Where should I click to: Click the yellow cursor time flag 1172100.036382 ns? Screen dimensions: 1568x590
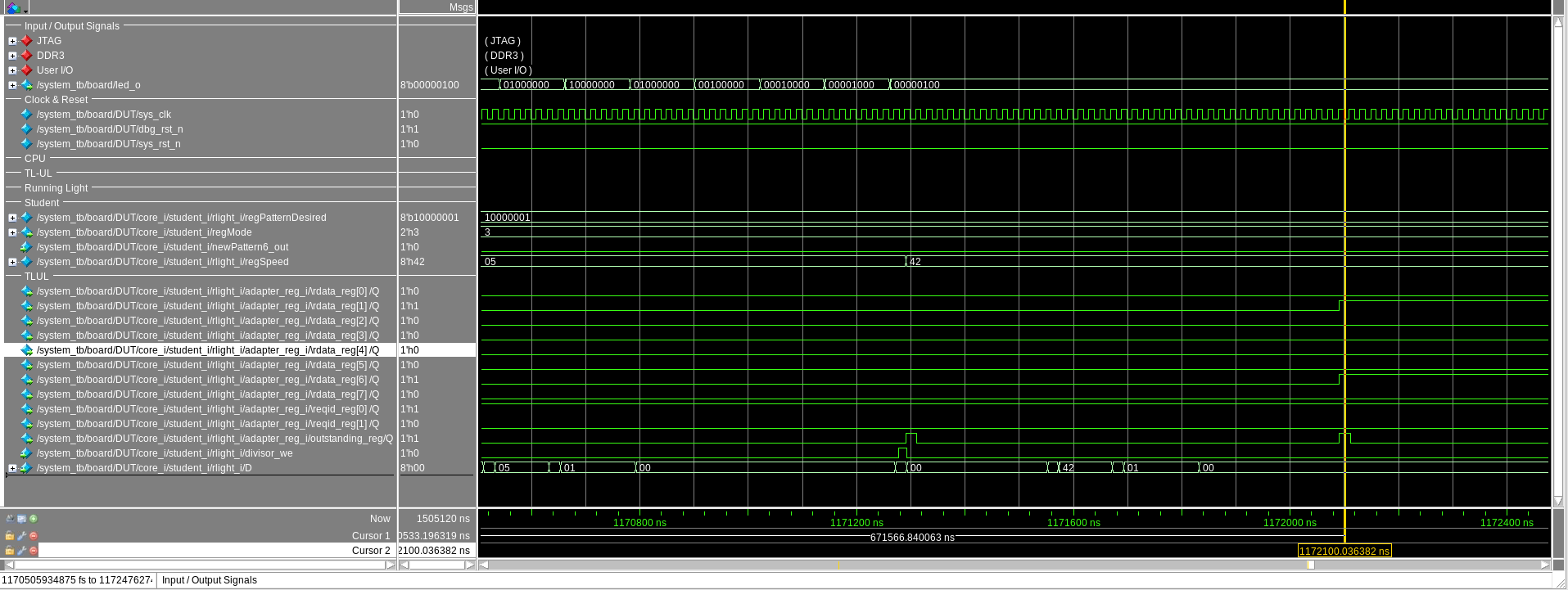[x=1344, y=552]
